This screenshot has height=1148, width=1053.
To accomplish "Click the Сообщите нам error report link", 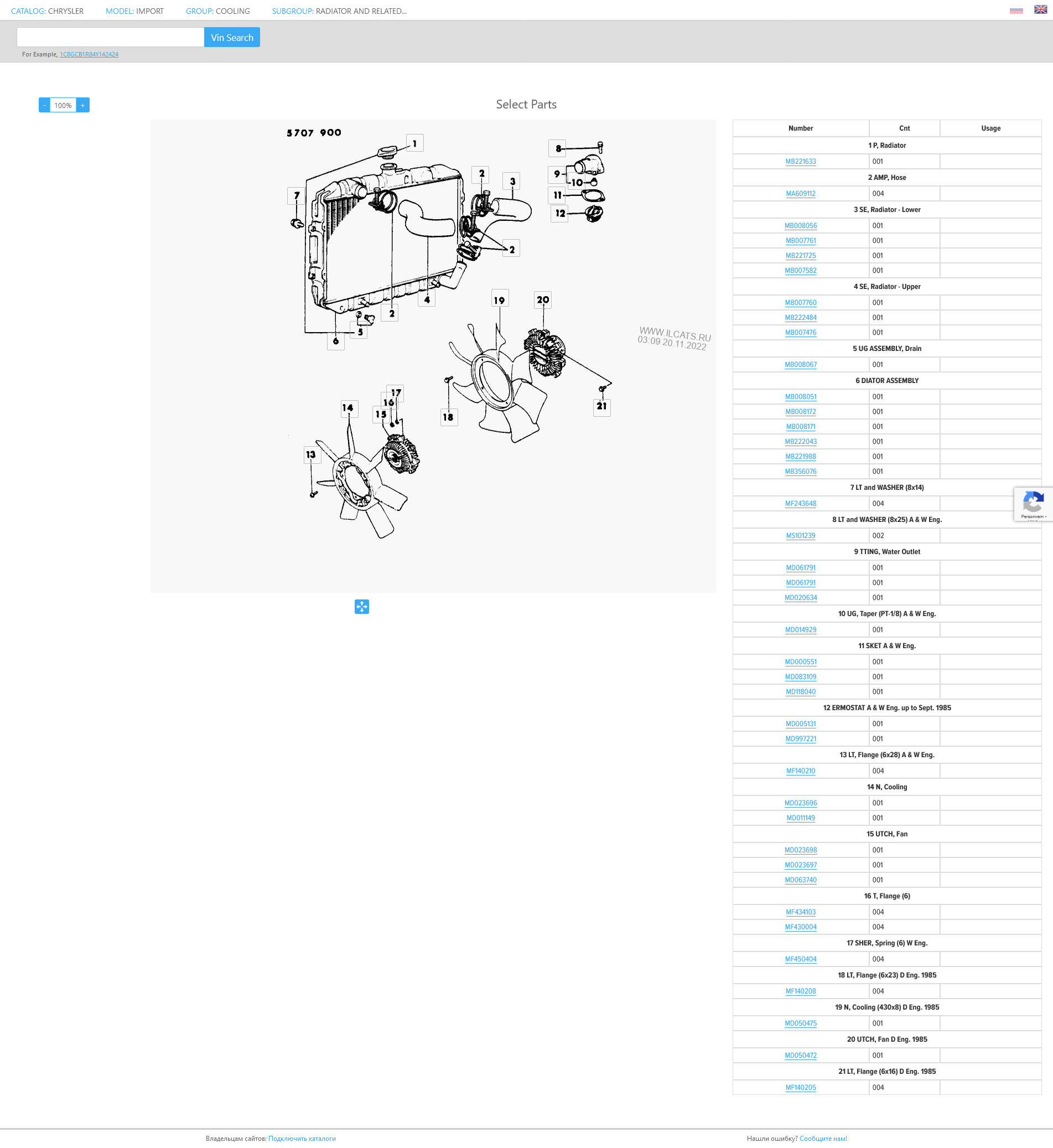I will [x=822, y=1138].
